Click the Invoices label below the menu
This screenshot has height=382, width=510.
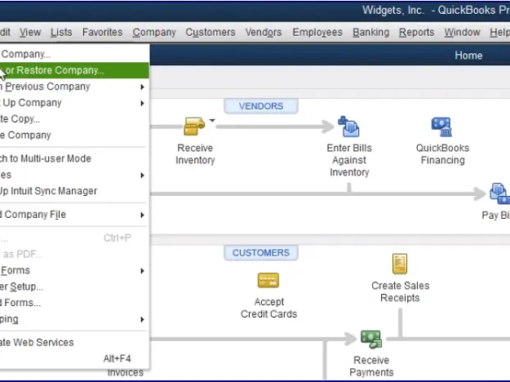pos(126,373)
